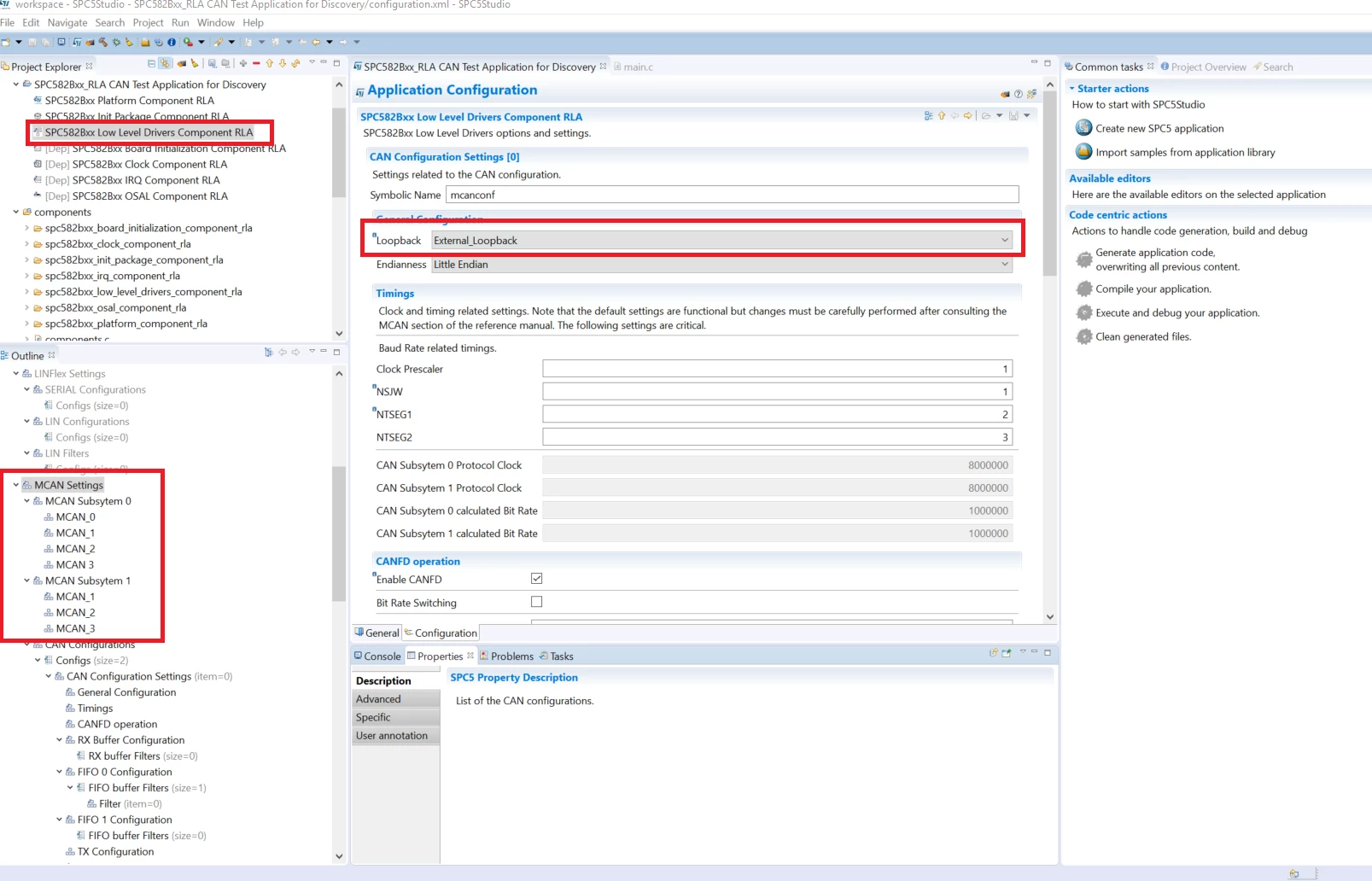Click Clean generated files link
Screen dimensions: 1372x881
1143,336
